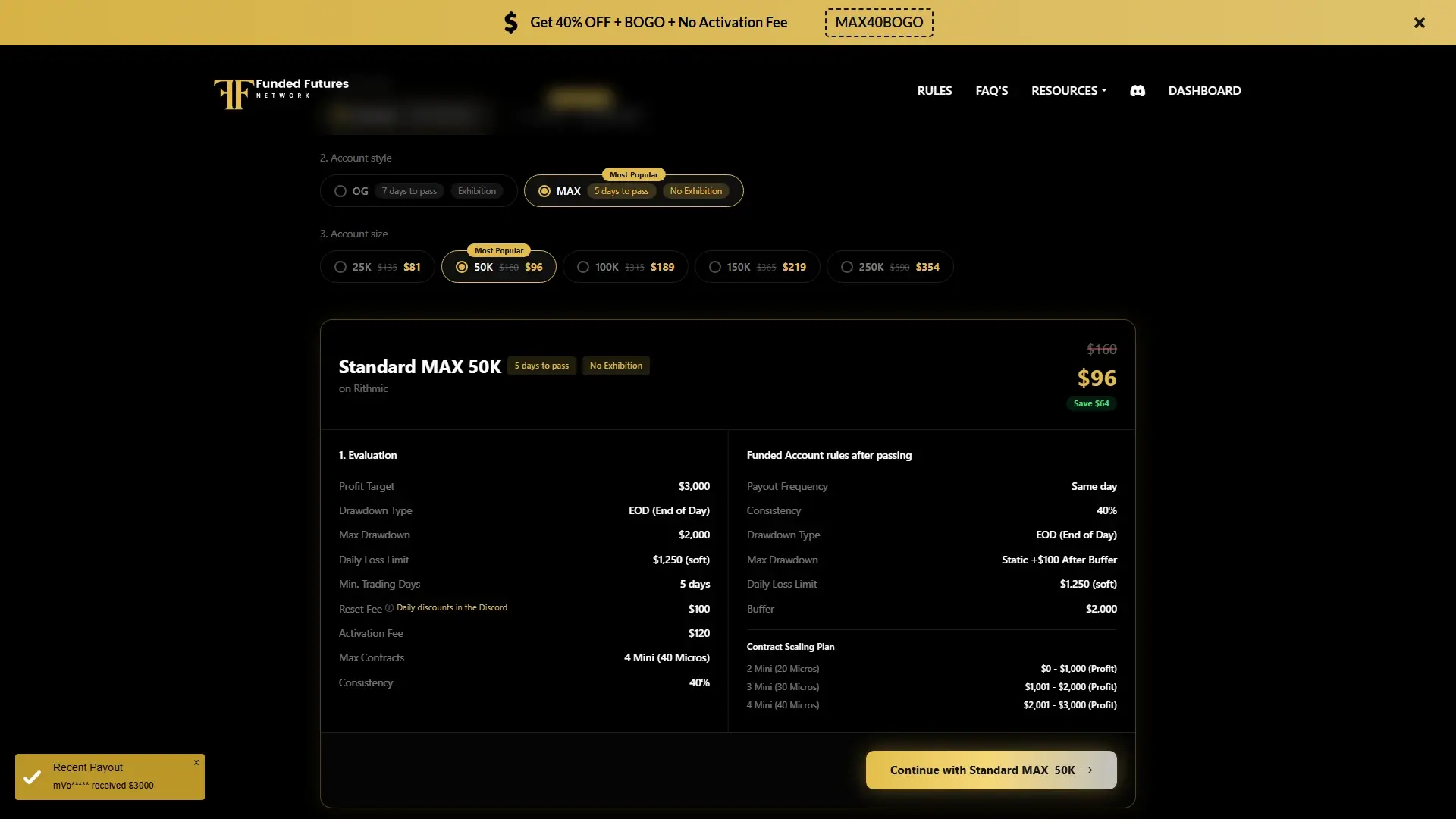Dismiss the 40% OFF promo banner
1456x819 pixels.
(1419, 23)
